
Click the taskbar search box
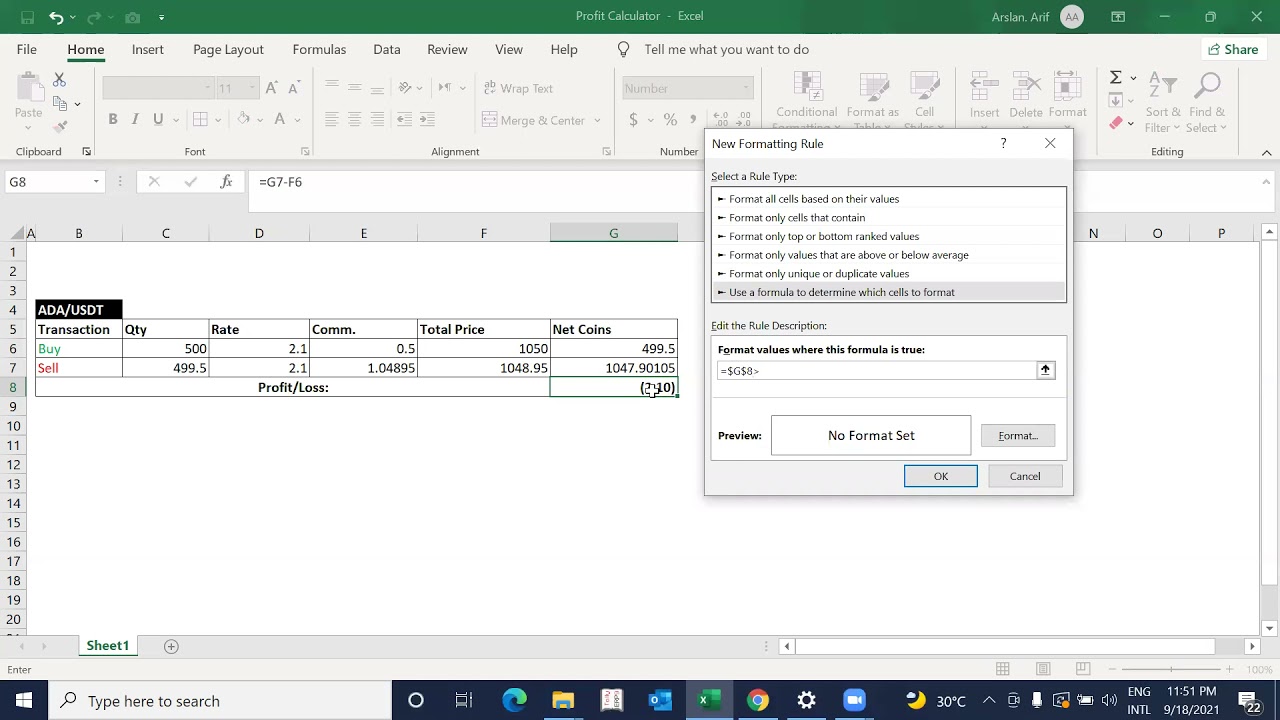tap(220, 700)
